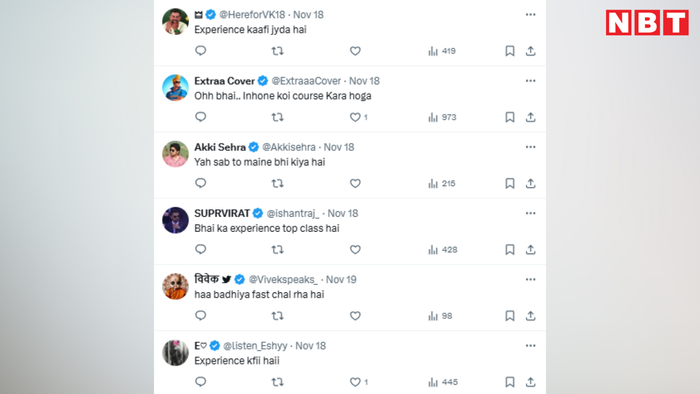Screen dimensions: 700x394
Task: Open more options for Extraa Cover tweet
Action: tap(530, 81)
